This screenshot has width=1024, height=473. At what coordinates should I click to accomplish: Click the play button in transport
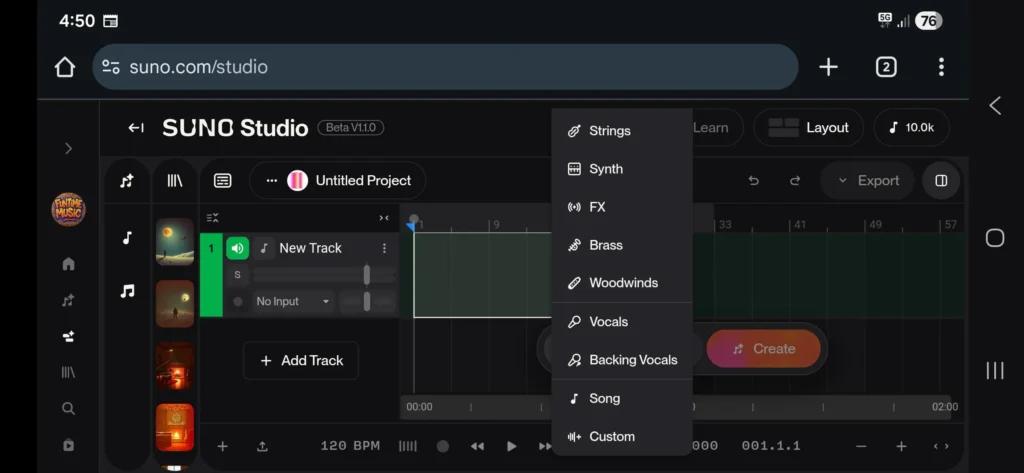tap(511, 446)
